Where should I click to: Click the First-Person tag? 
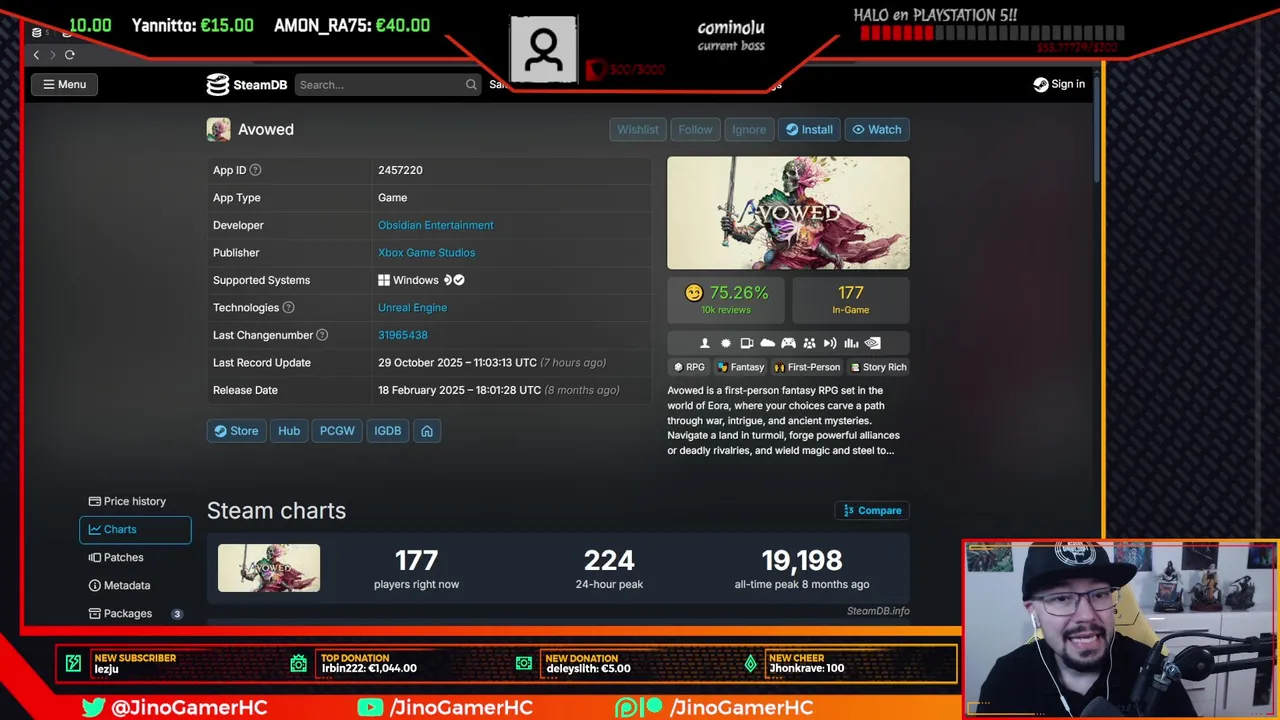(x=807, y=367)
